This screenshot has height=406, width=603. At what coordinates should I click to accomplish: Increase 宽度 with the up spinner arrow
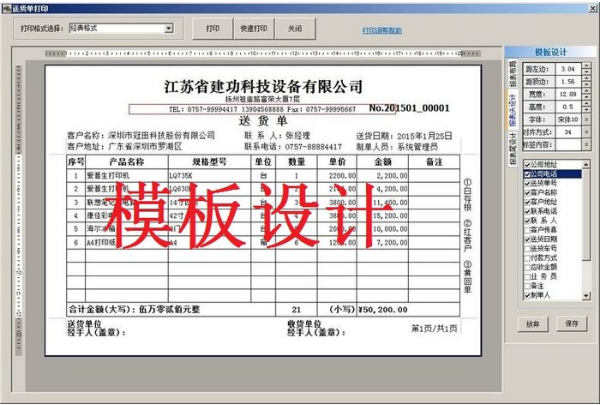coord(586,92)
